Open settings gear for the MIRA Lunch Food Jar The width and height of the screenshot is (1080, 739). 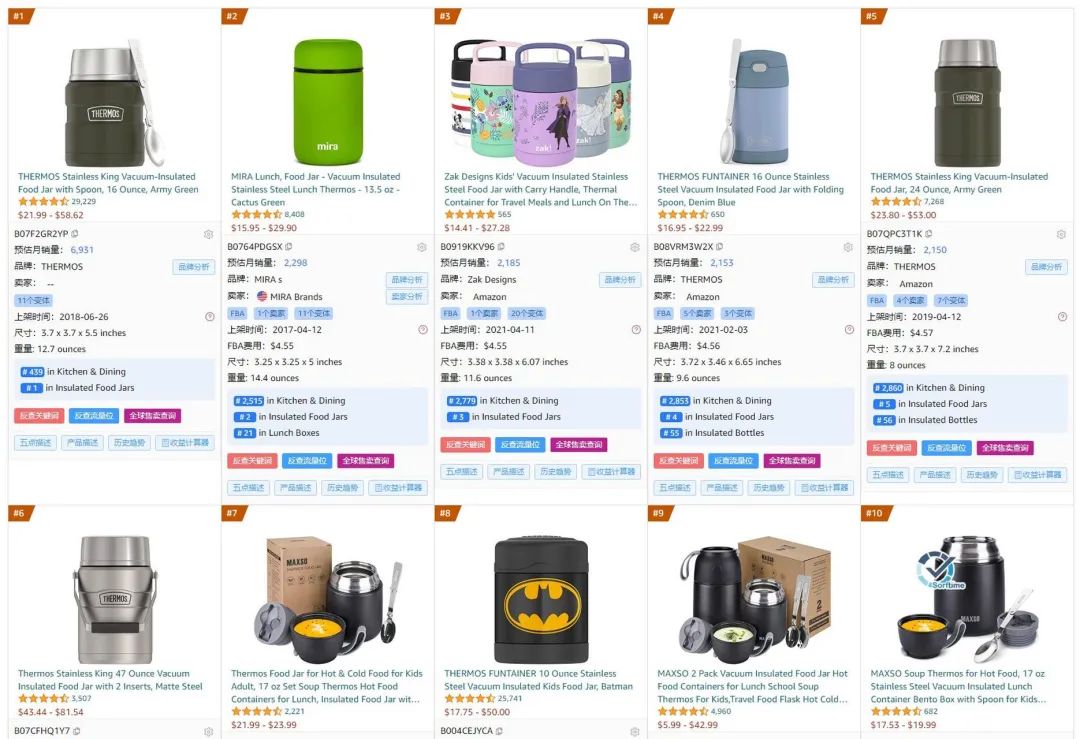422,247
